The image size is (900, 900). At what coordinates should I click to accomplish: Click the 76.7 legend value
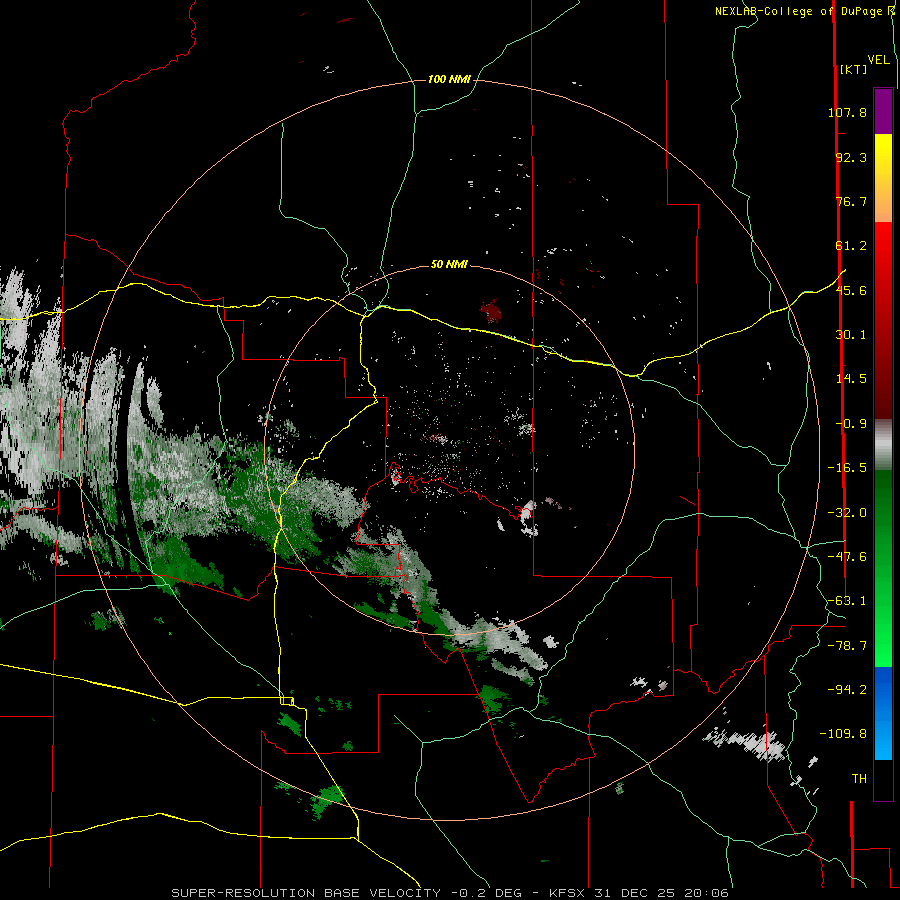[x=851, y=201]
